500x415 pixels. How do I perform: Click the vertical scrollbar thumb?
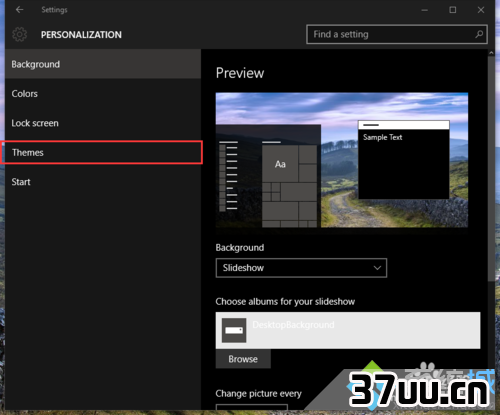click(x=491, y=168)
